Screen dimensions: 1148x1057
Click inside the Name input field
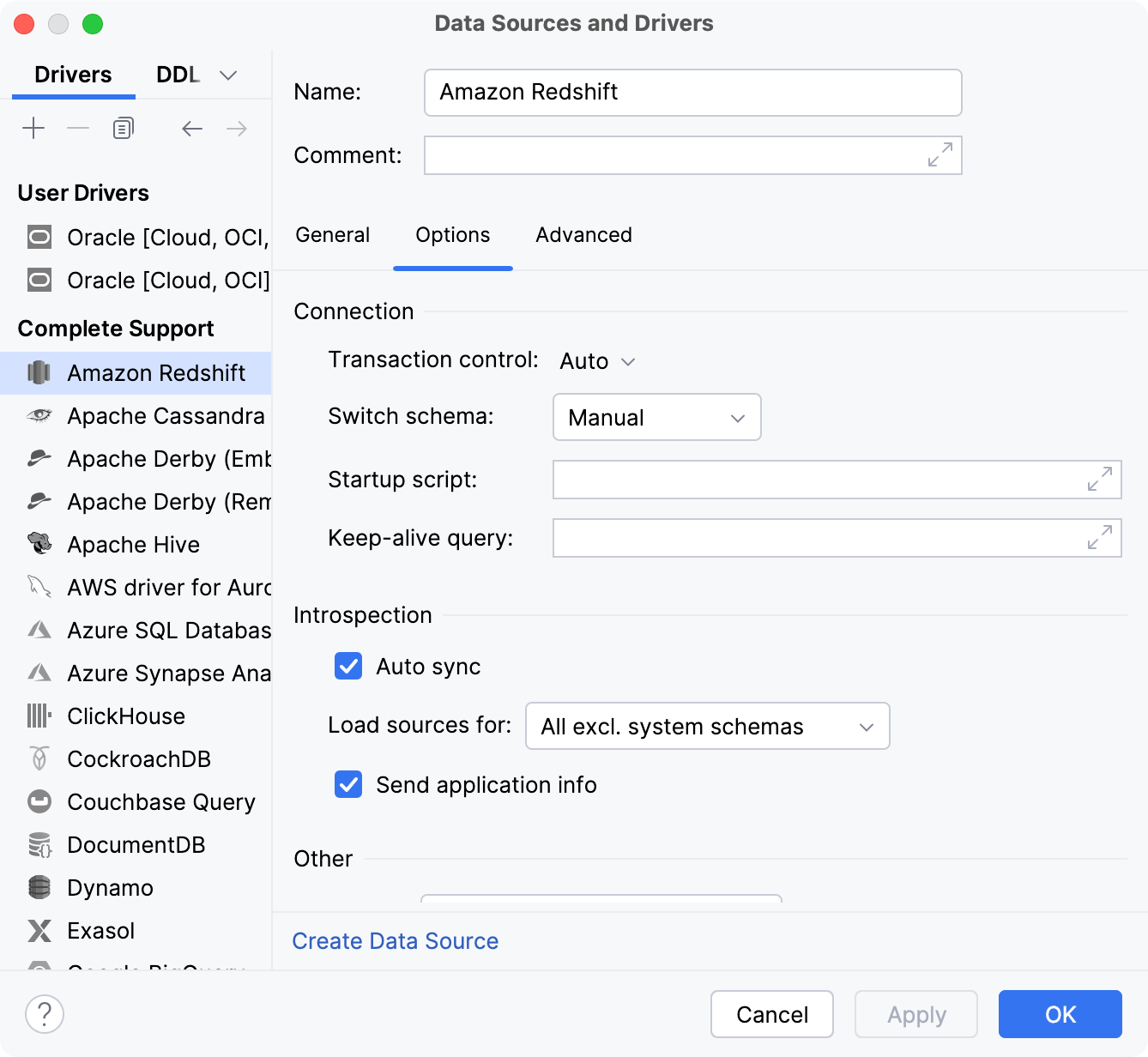pos(692,92)
